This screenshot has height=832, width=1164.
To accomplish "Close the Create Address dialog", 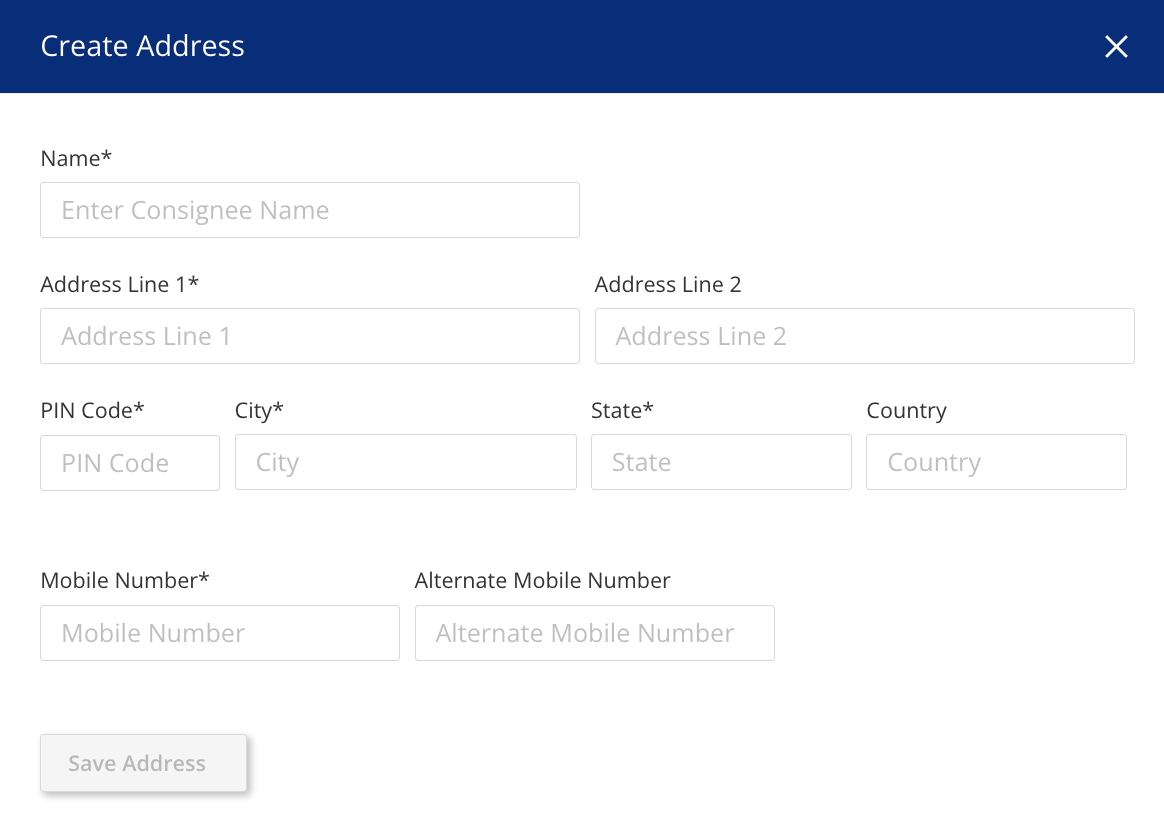I will [x=1116, y=47].
